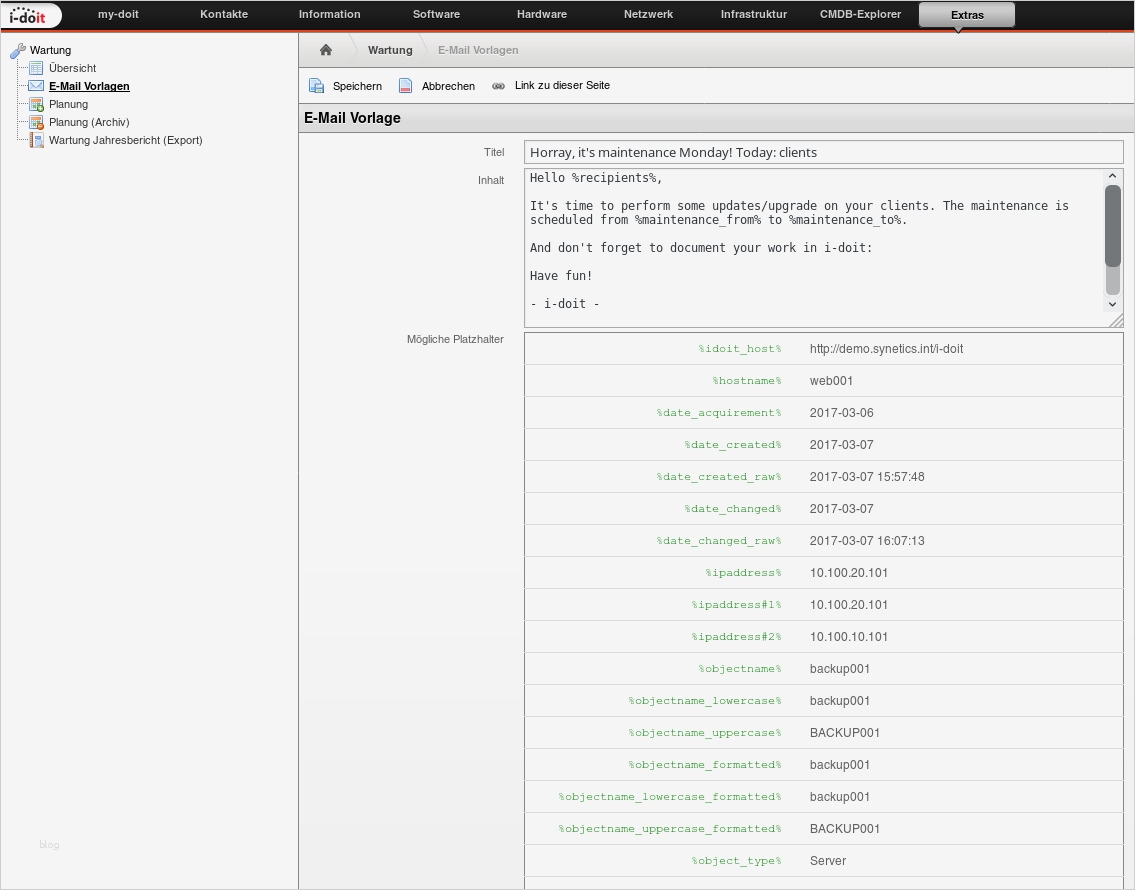This screenshot has height=890, width=1135.
Task: Click the %objectname_uppercase_formatted% placeholder
Action: point(670,828)
